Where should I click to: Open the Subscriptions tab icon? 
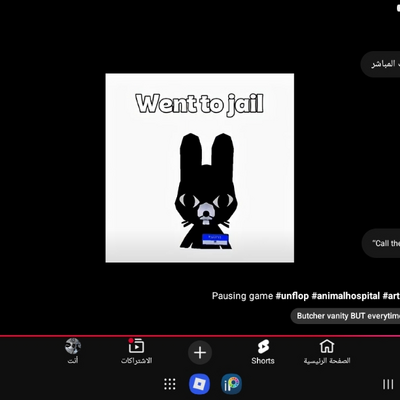[x=136, y=347]
